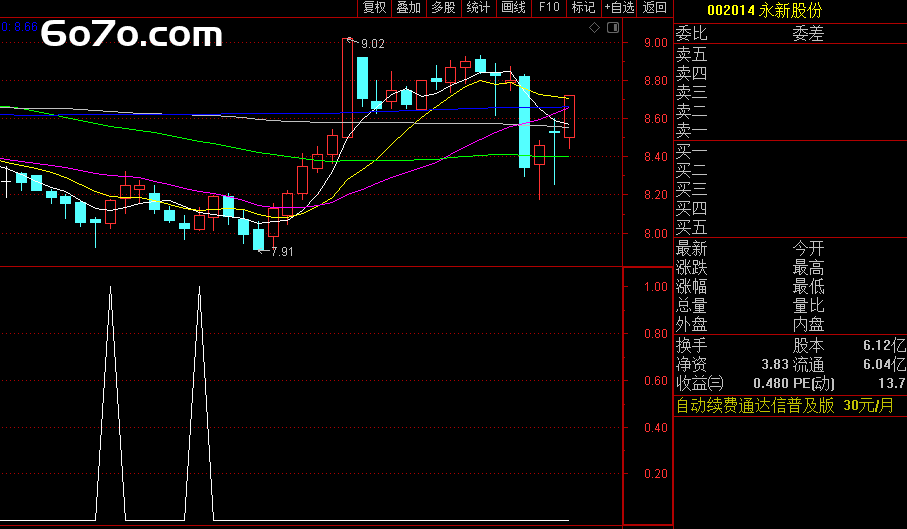Click the 委差 label

coord(808,34)
